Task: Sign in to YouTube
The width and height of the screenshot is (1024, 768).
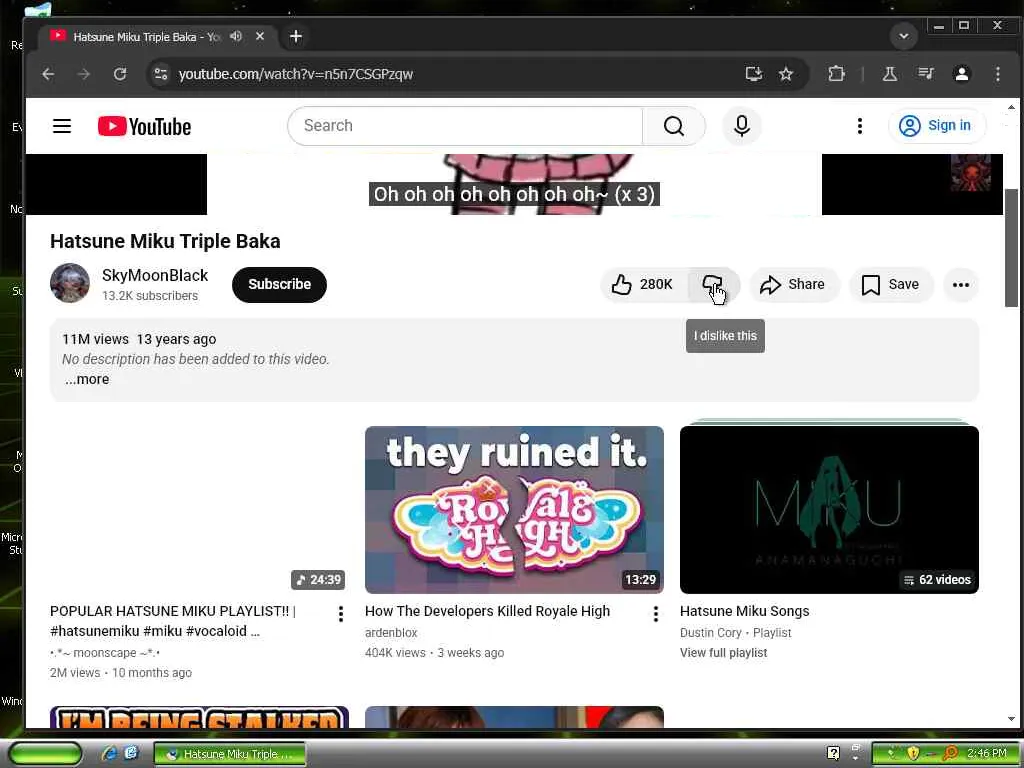Action: point(936,125)
